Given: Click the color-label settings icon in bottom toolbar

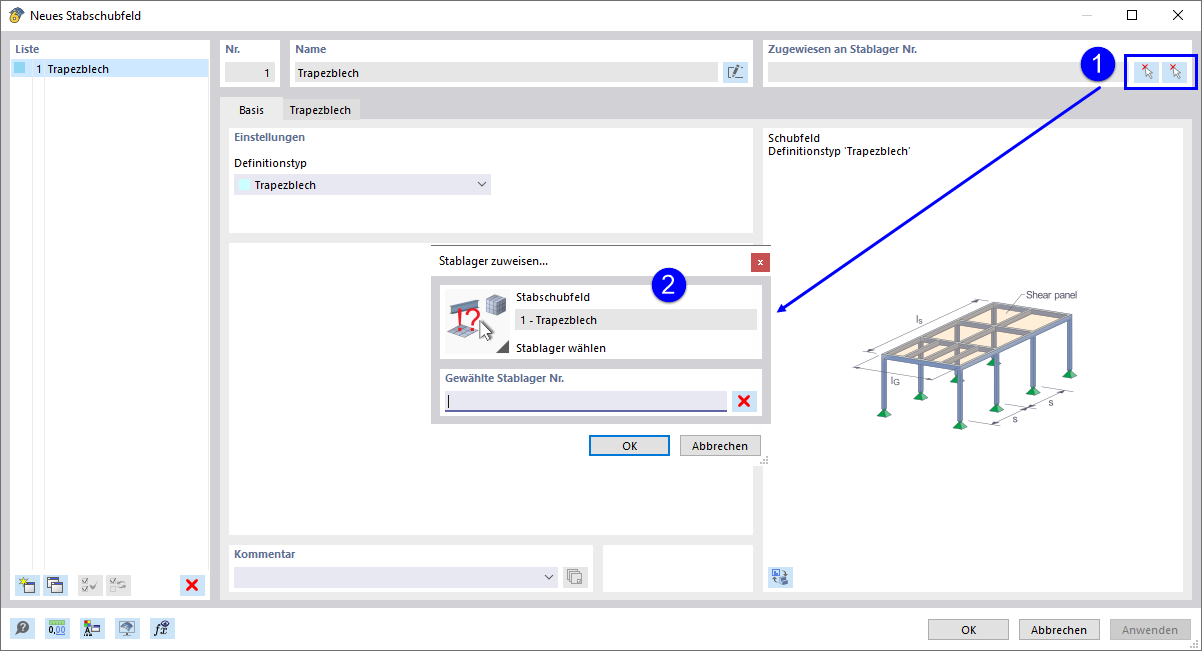Looking at the screenshot, I should pyautogui.click(x=92, y=628).
